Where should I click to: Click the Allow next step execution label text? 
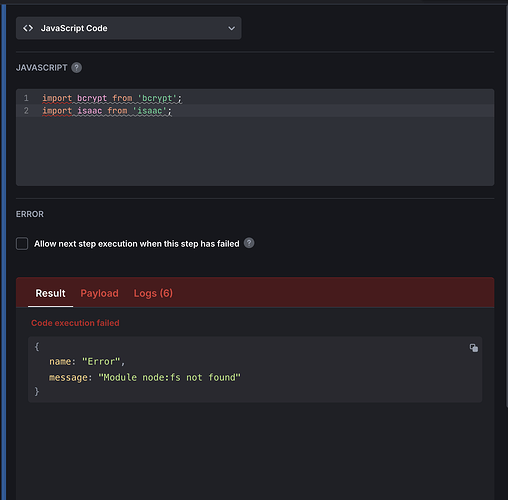coord(137,244)
